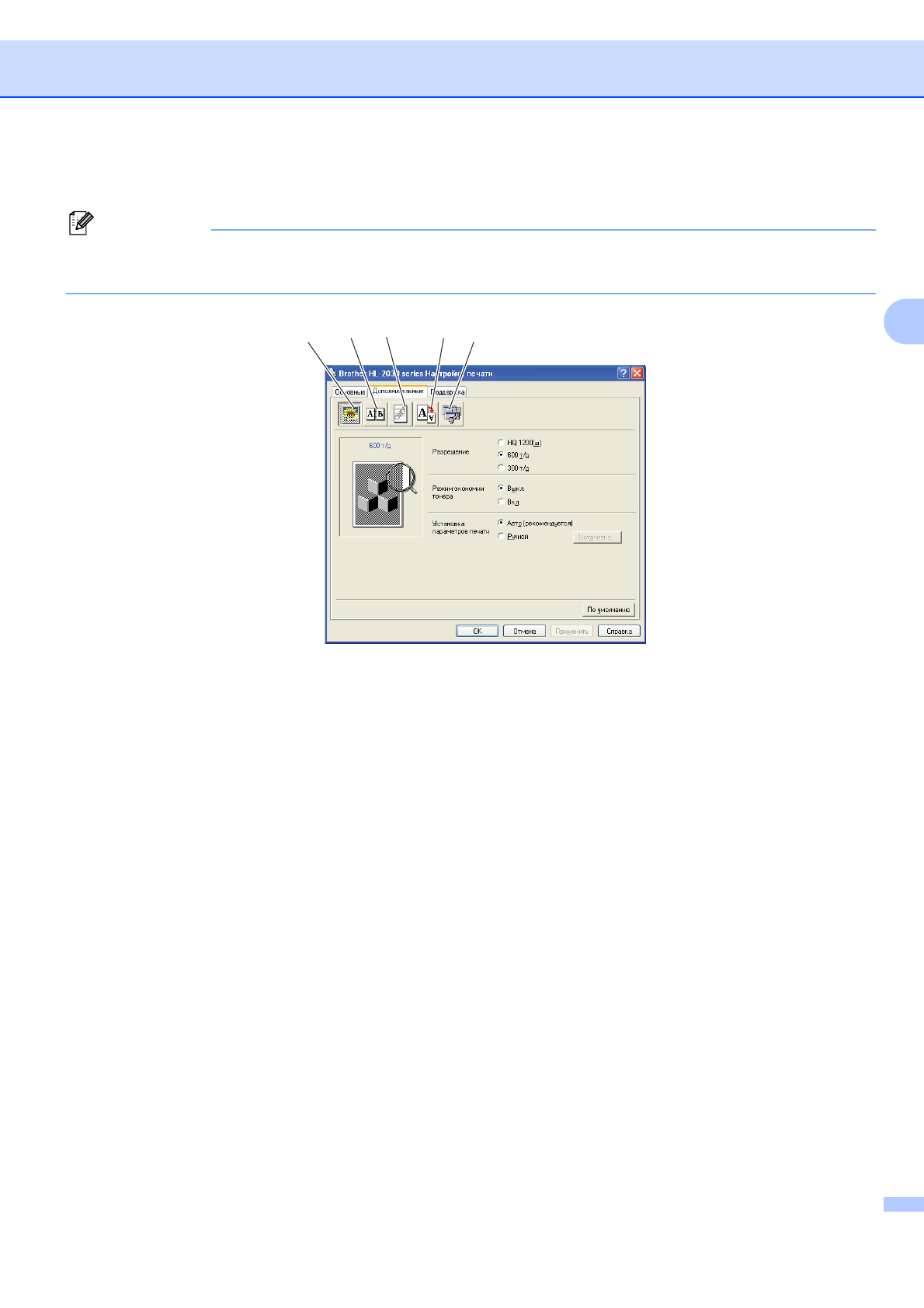This screenshot has height=1308, width=924.
Task: Select the Page Setting scaling icon
Action: pos(426,414)
